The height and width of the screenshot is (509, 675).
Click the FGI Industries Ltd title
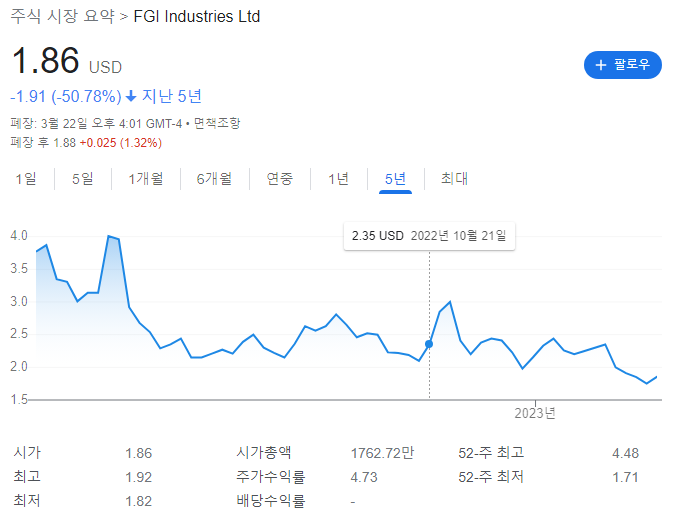(x=197, y=16)
